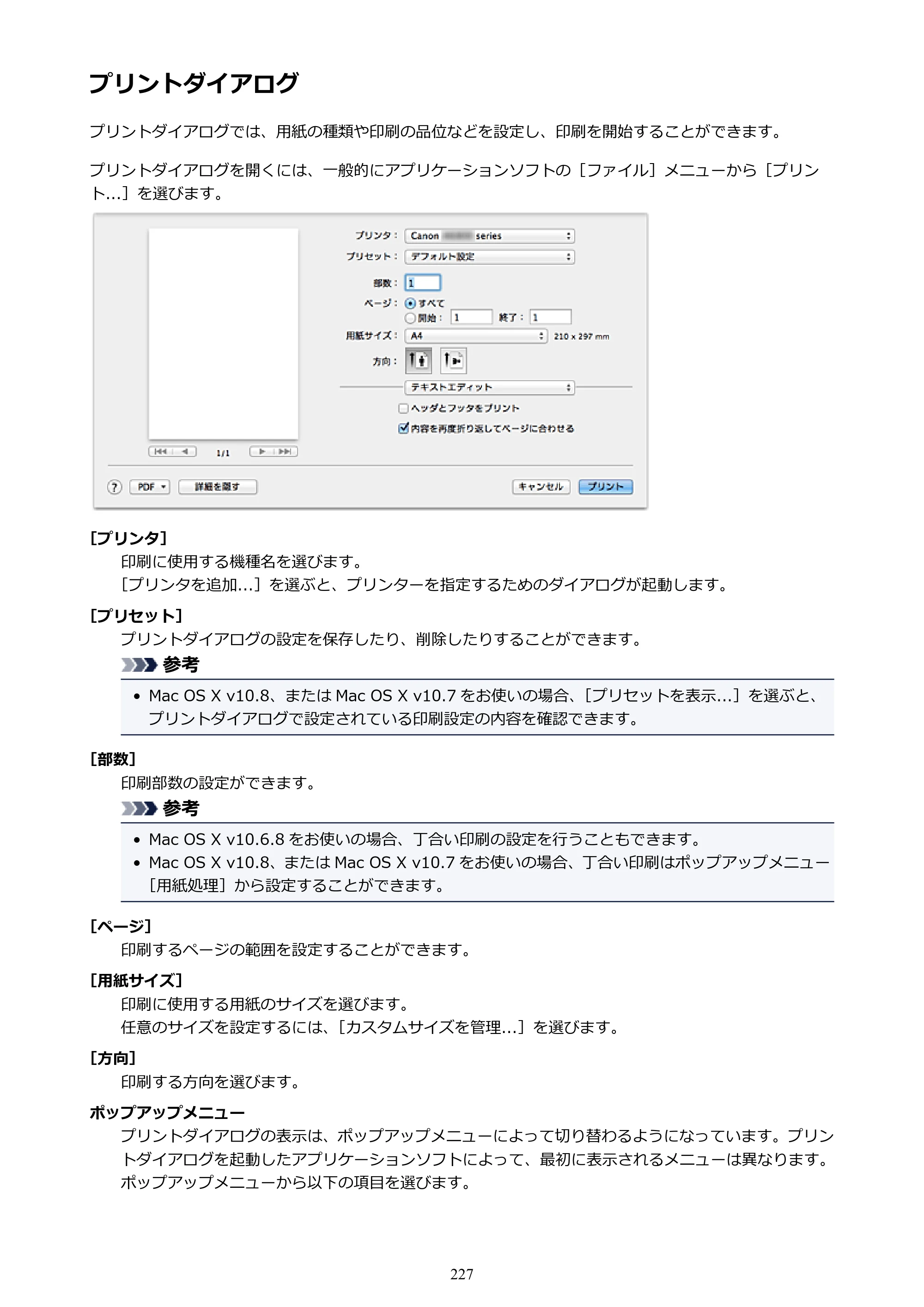
Task: Select the 開始 page range radio button
Action: 410,318
